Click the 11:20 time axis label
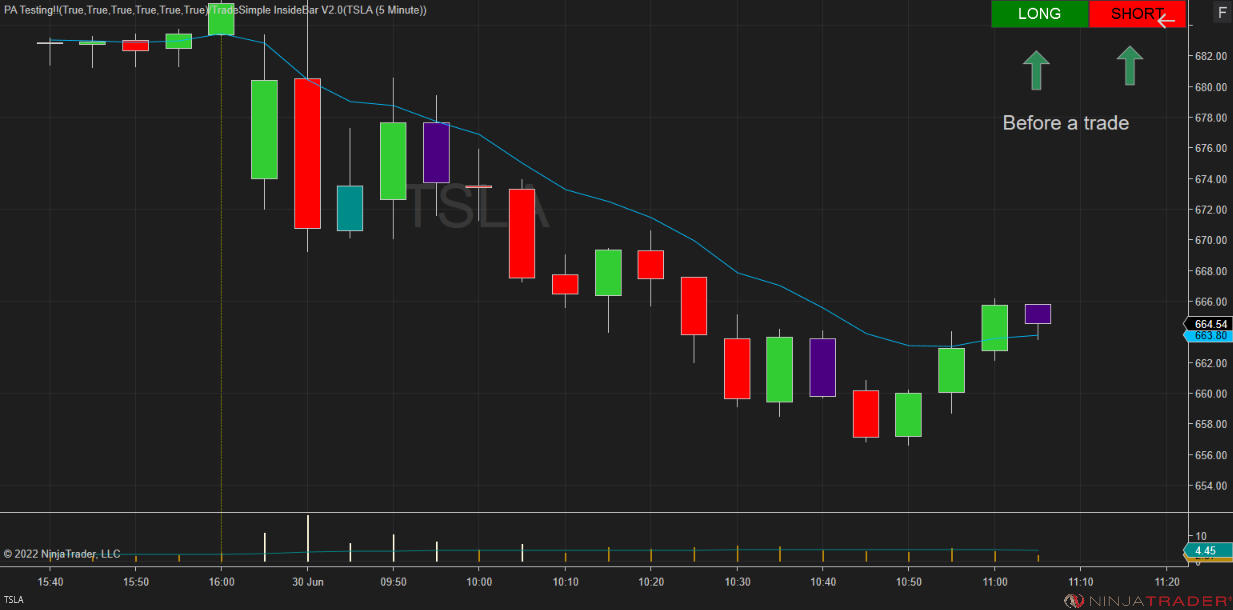 (1167, 581)
